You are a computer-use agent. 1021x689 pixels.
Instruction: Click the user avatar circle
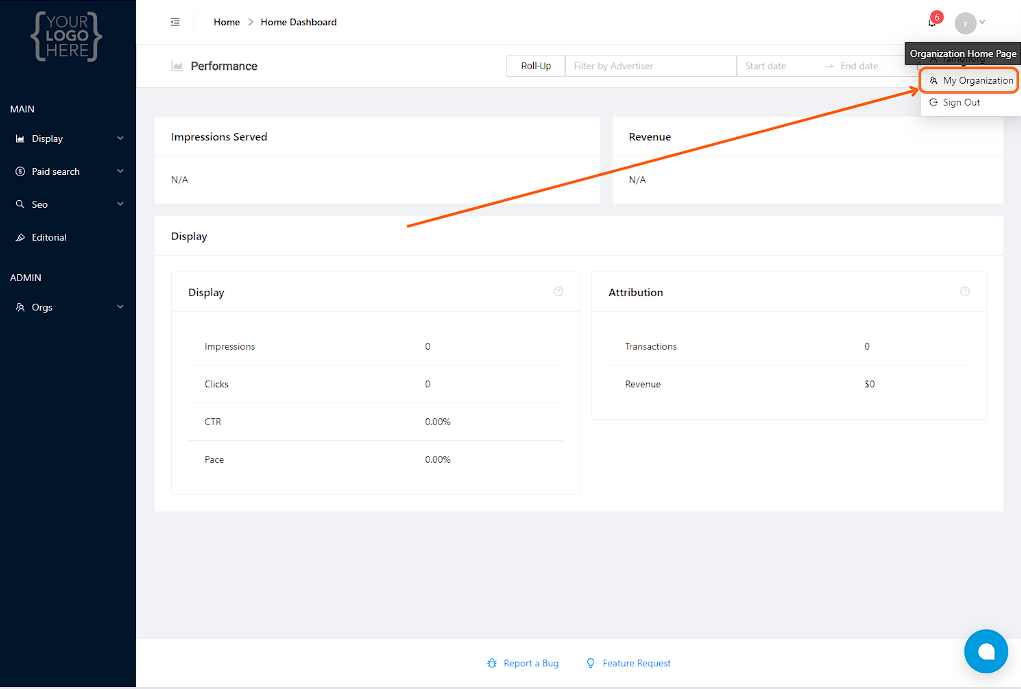point(965,23)
